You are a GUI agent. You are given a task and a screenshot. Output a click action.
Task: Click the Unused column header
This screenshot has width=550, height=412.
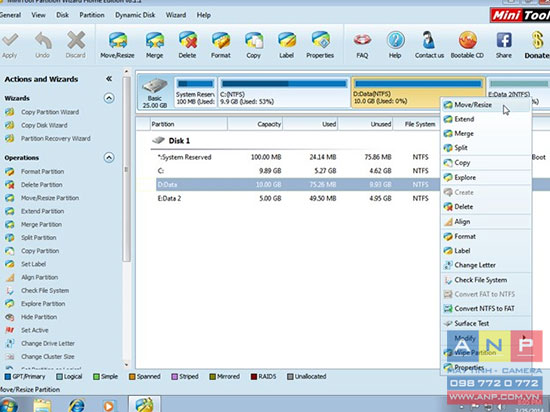(x=365, y=124)
